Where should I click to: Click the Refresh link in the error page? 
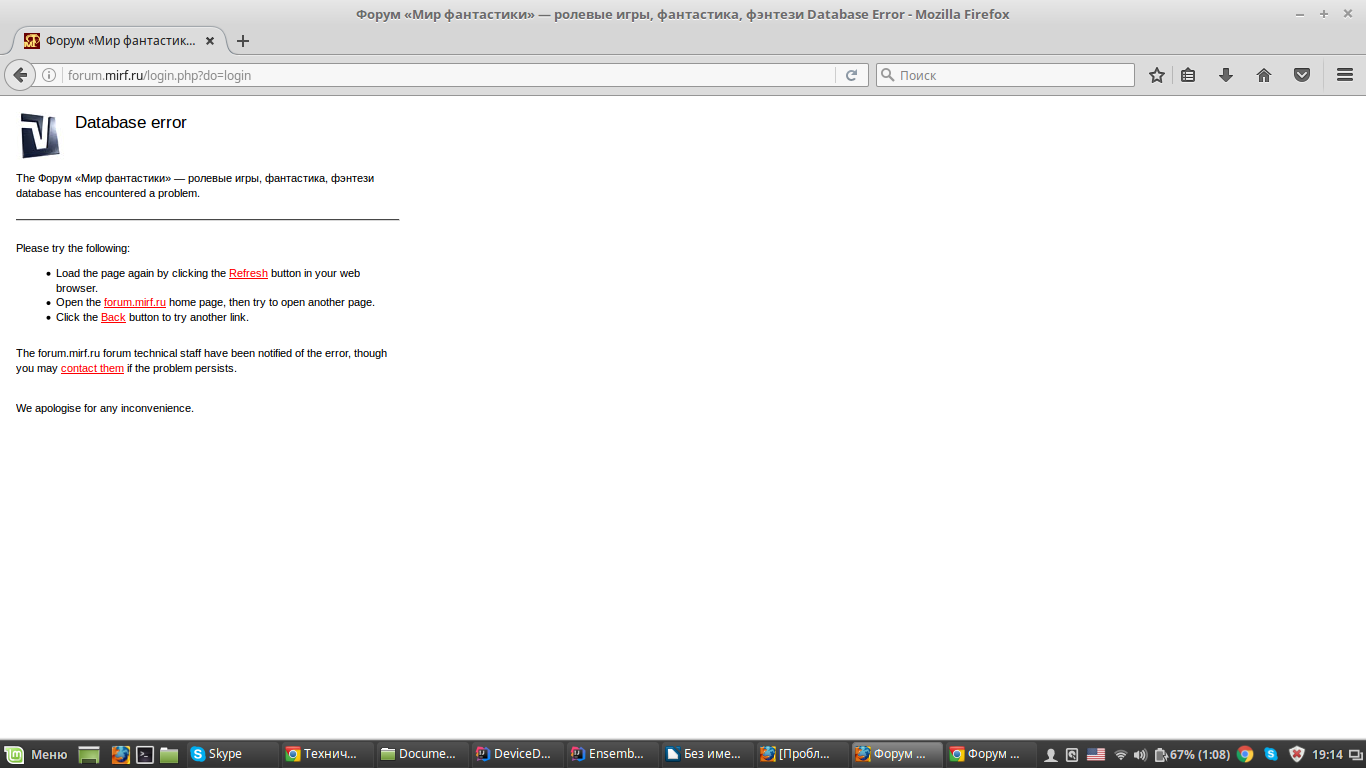tap(248, 273)
